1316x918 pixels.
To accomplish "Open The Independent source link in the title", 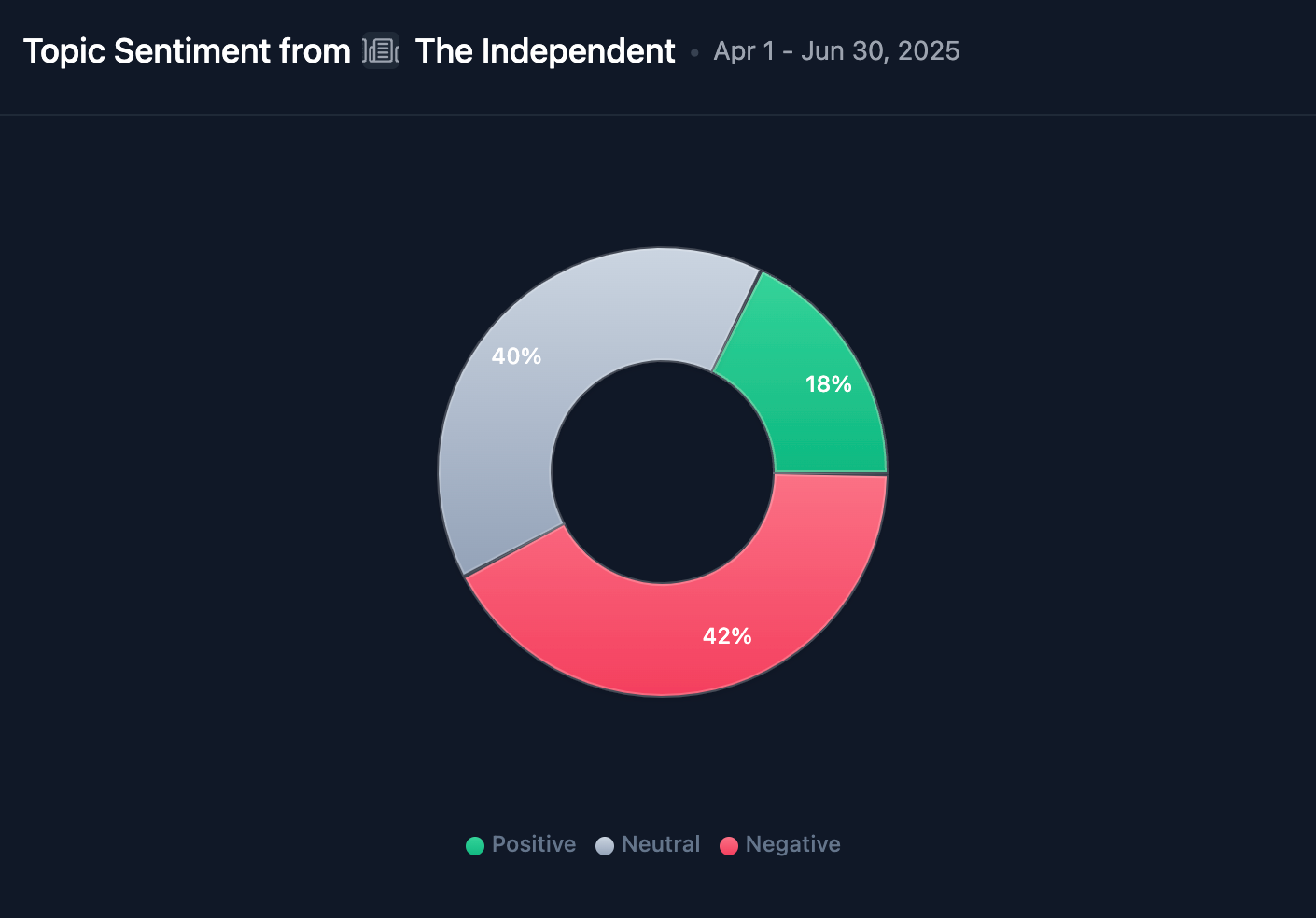I will 544,51.
